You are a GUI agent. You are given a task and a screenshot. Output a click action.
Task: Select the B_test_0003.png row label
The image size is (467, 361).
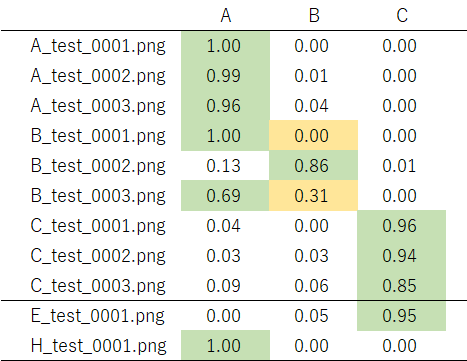(98, 196)
